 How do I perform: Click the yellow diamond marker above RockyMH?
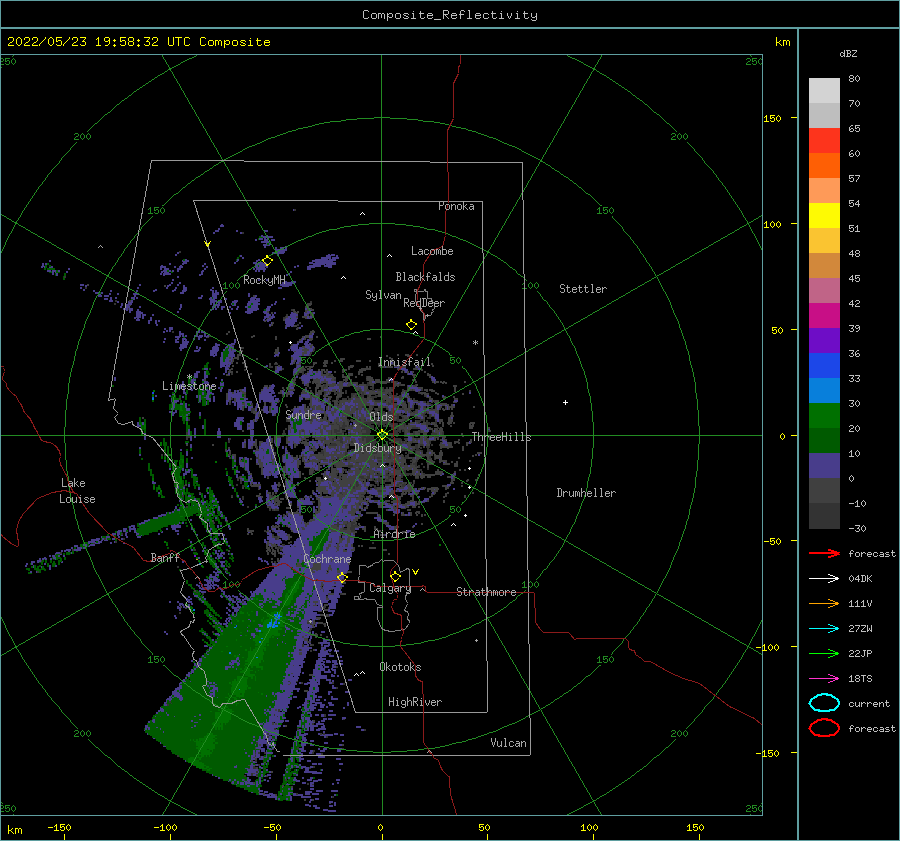tap(267, 261)
